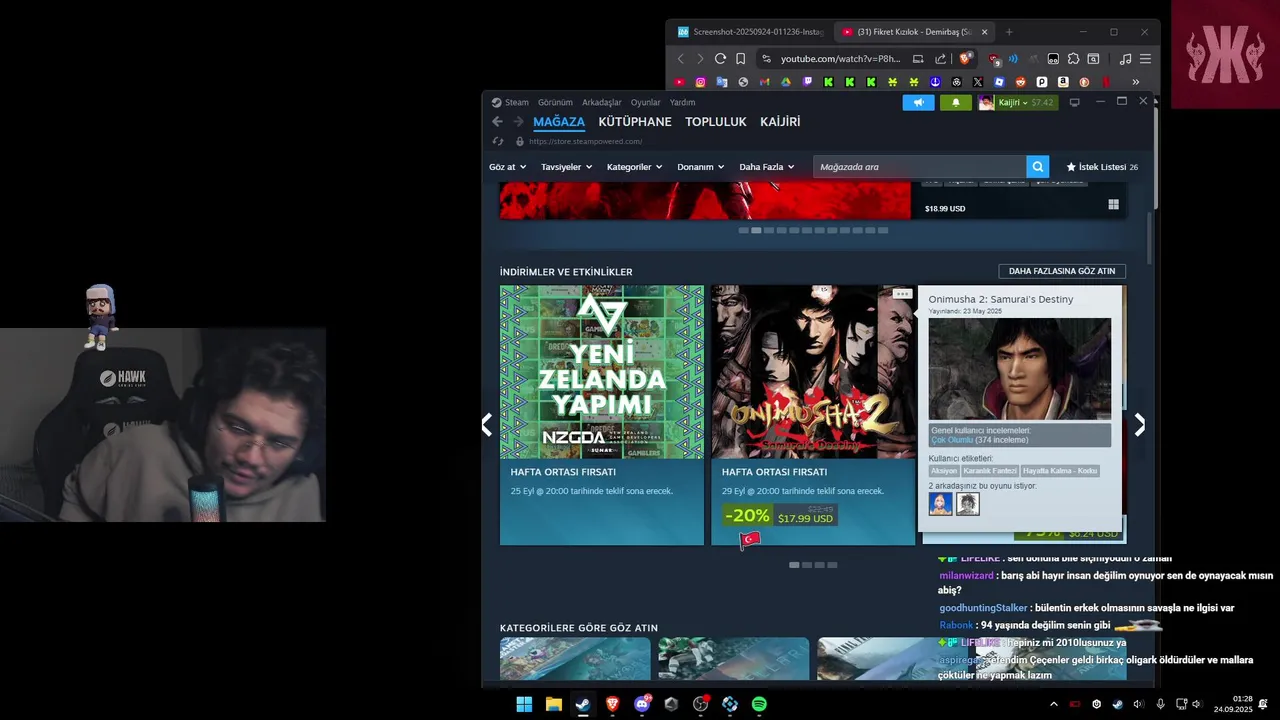Image resolution: width=1280 pixels, height=720 pixels.
Task: Open the Gmail bookmark in Brave bookmarks bar
Action: coord(765,82)
